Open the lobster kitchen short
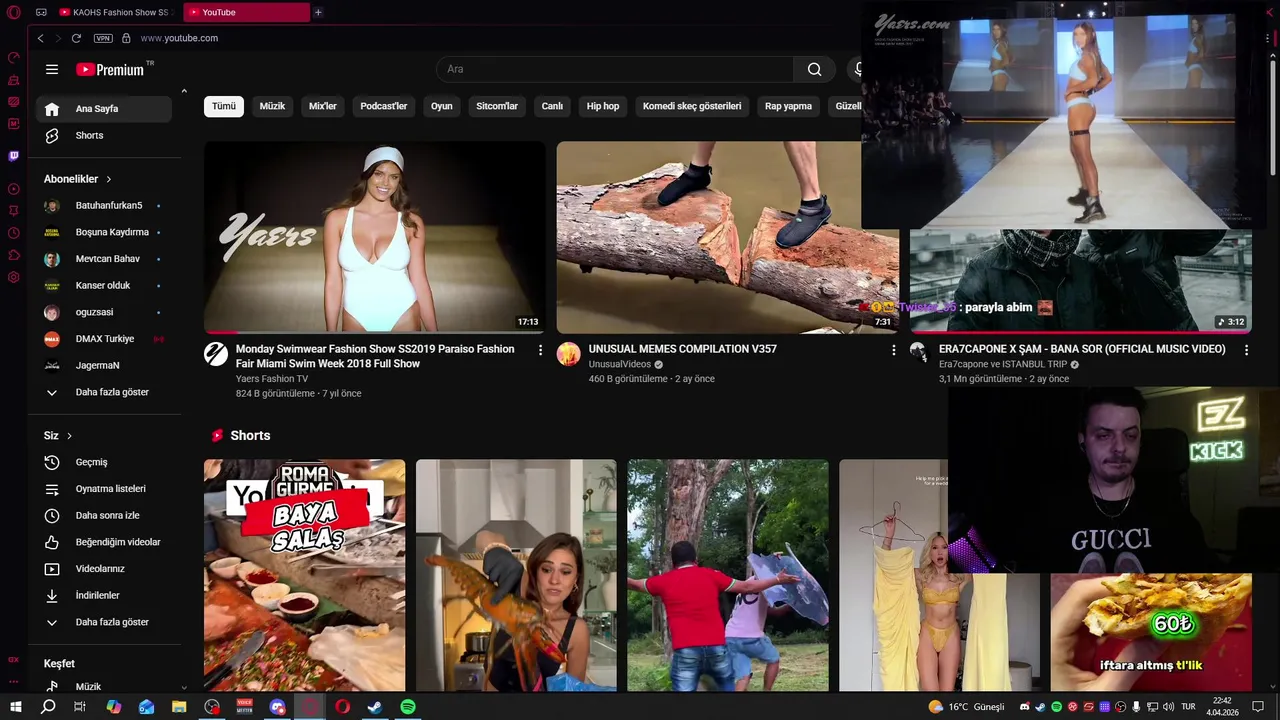The image size is (1280, 720). (x=516, y=575)
